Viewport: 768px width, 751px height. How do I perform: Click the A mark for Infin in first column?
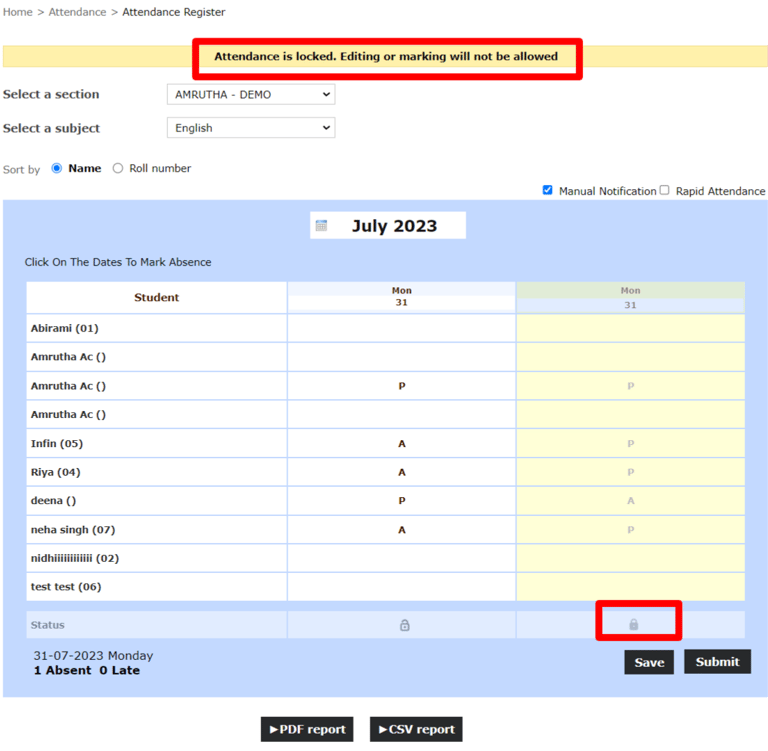pos(402,444)
